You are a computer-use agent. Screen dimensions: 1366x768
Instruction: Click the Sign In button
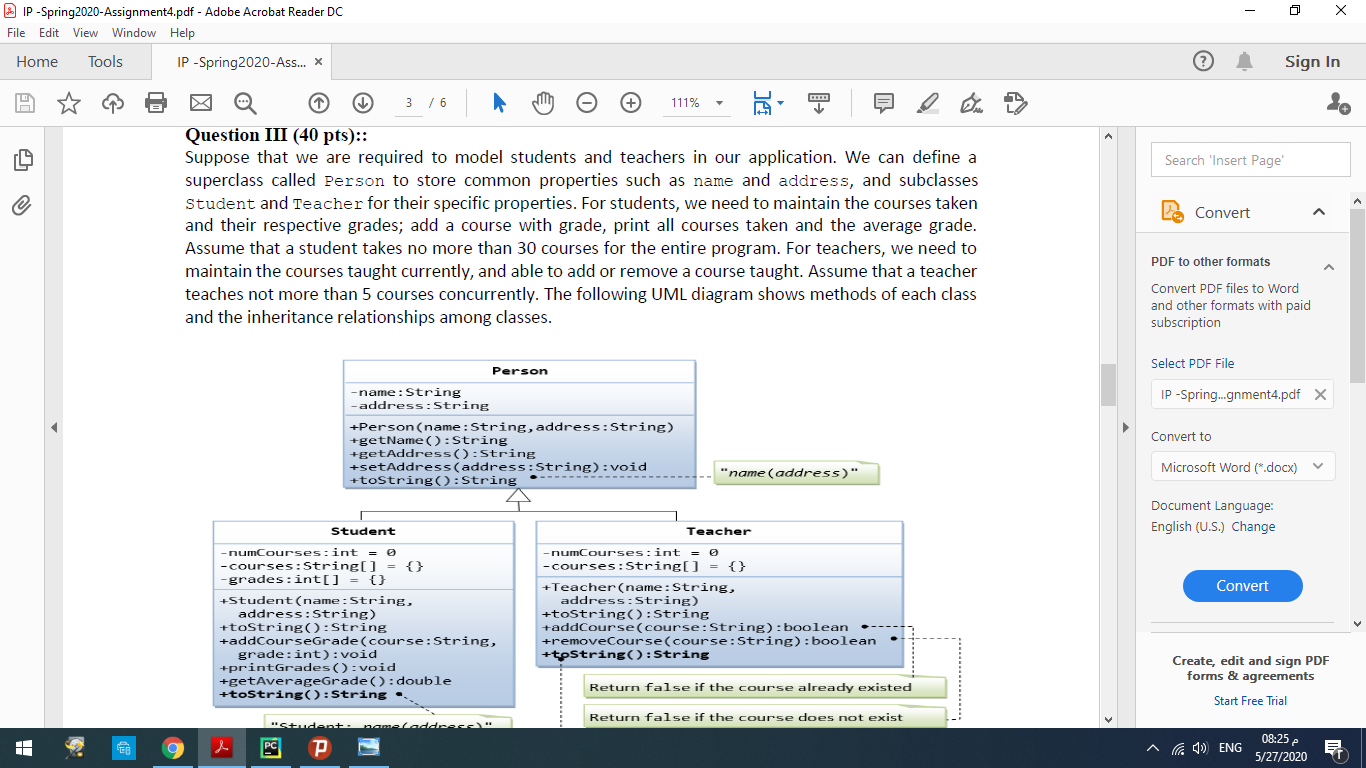point(1312,62)
